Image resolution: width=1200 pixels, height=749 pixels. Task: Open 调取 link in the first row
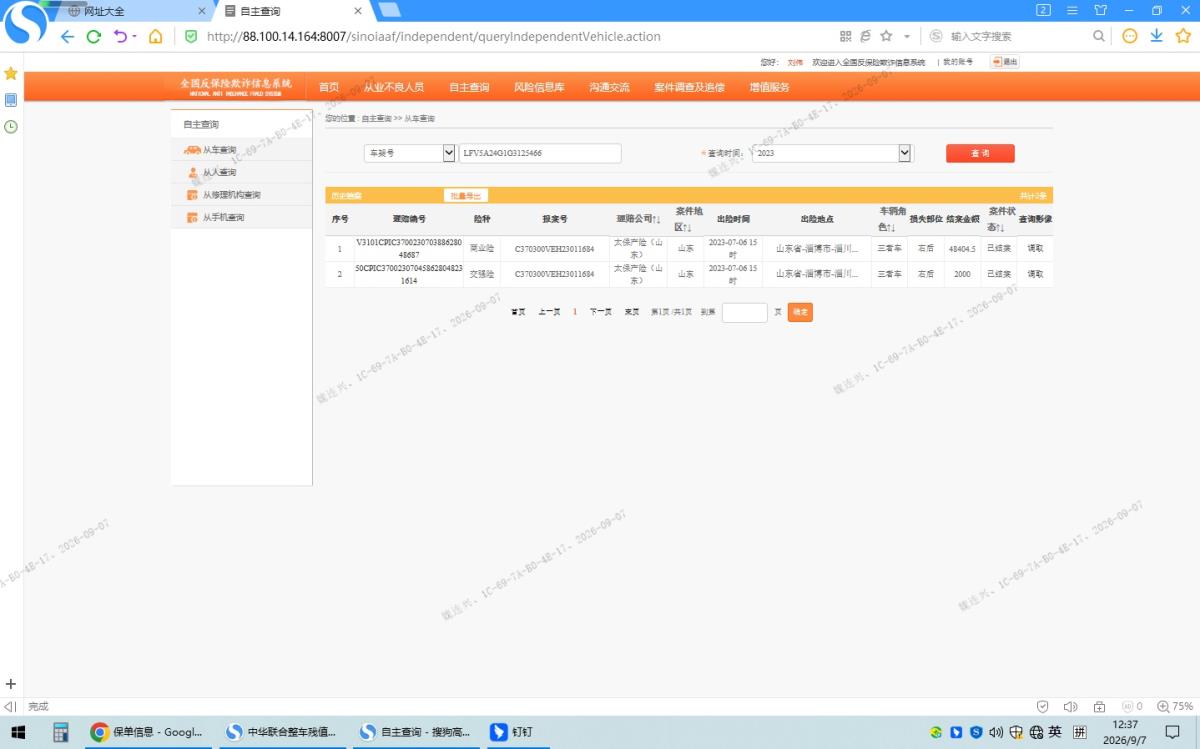point(1035,248)
